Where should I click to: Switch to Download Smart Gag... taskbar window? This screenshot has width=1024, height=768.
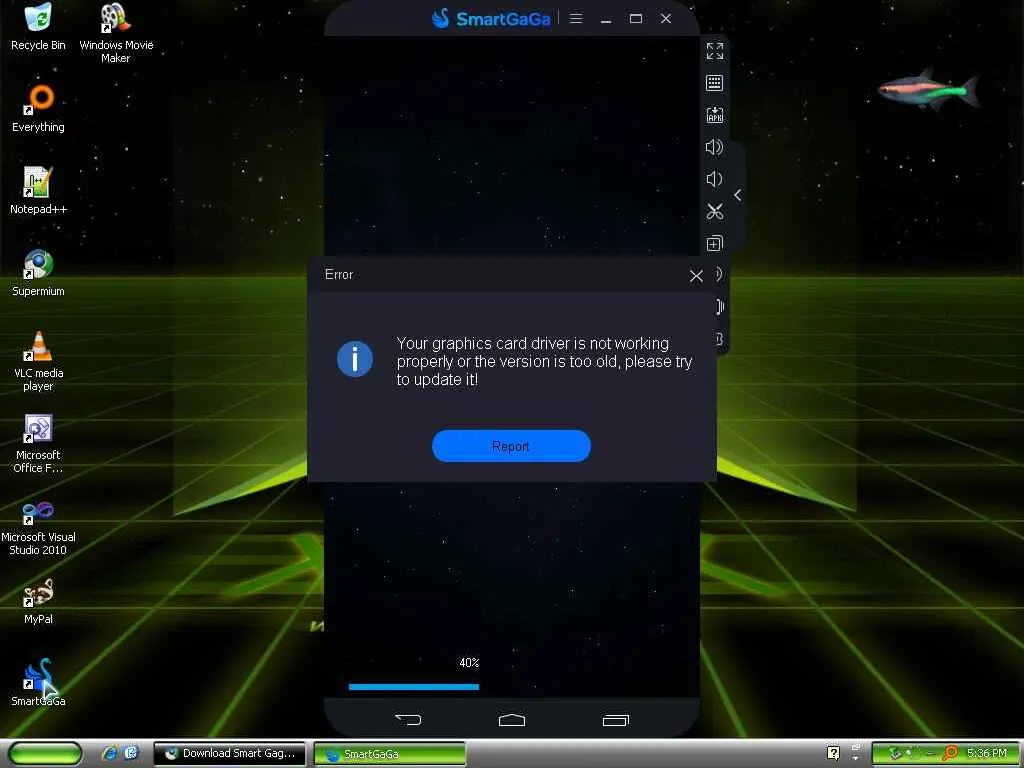[x=230, y=754]
